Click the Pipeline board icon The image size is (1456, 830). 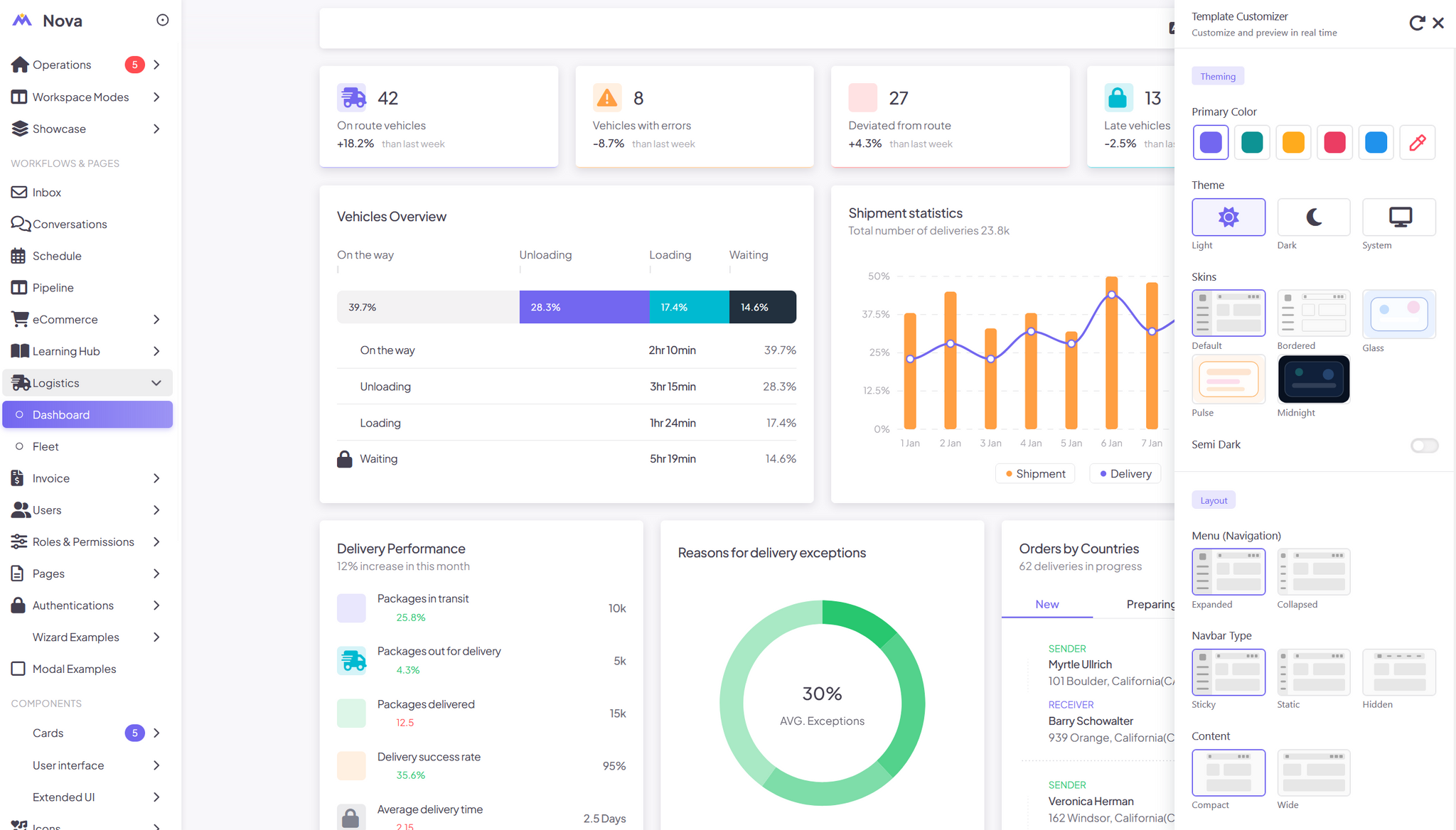click(x=19, y=287)
